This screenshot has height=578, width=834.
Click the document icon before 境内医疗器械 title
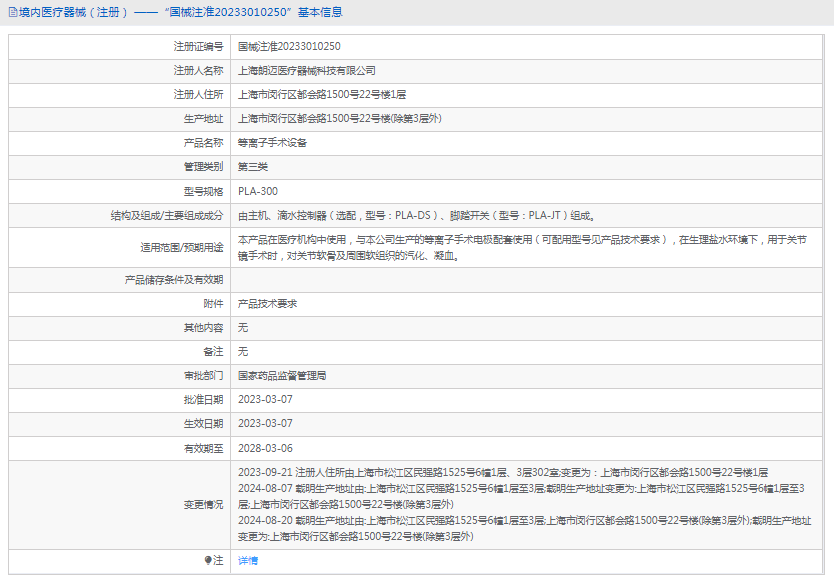click(13, 12)
